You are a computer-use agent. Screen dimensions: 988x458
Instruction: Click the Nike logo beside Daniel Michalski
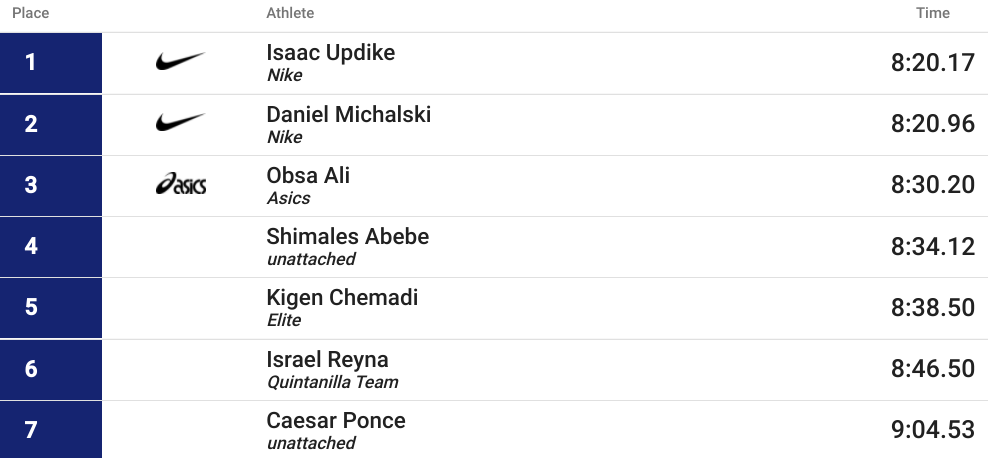pos(180,122)
